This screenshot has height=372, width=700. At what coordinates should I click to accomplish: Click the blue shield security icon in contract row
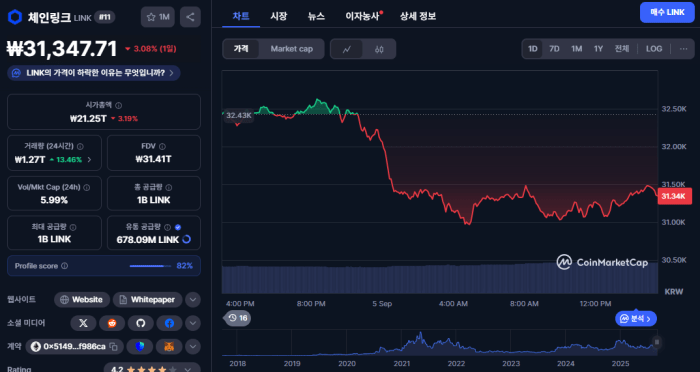pos(140,347)
